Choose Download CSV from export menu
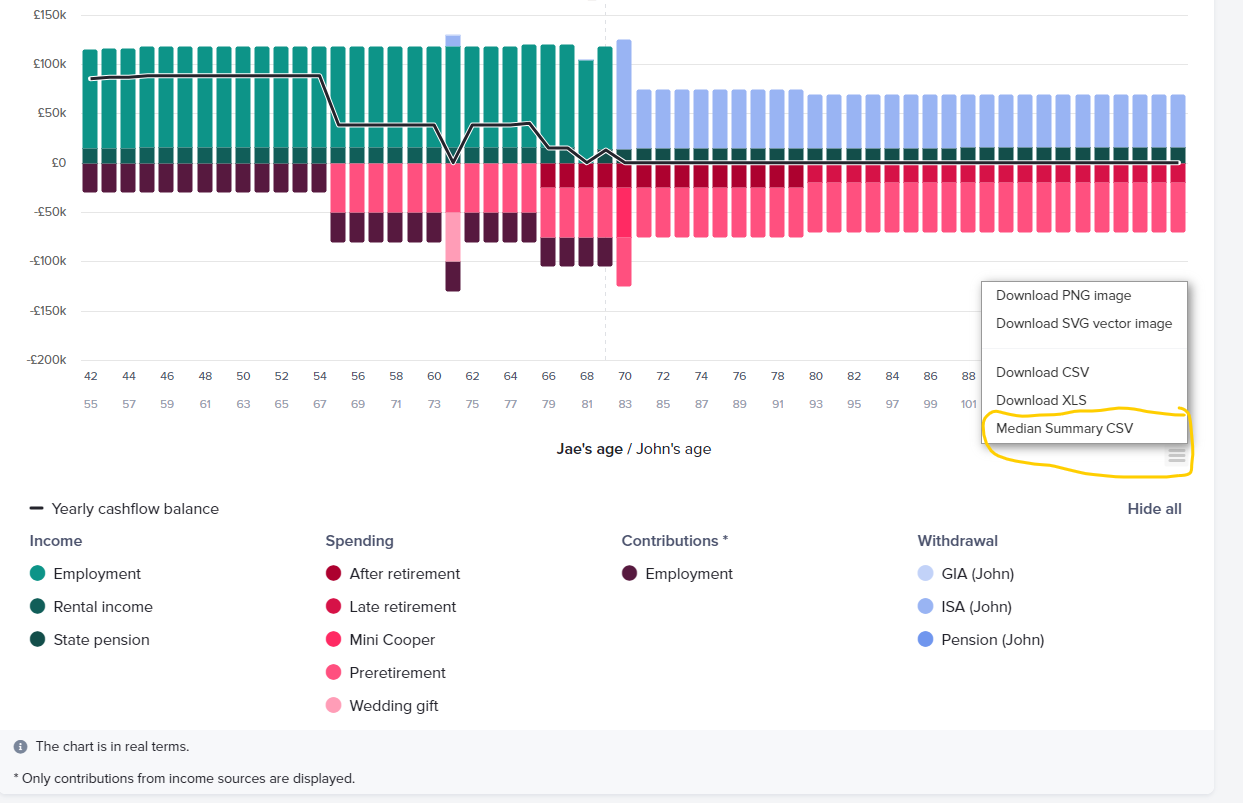1243x803 pixels. [x=1042, y=372]
